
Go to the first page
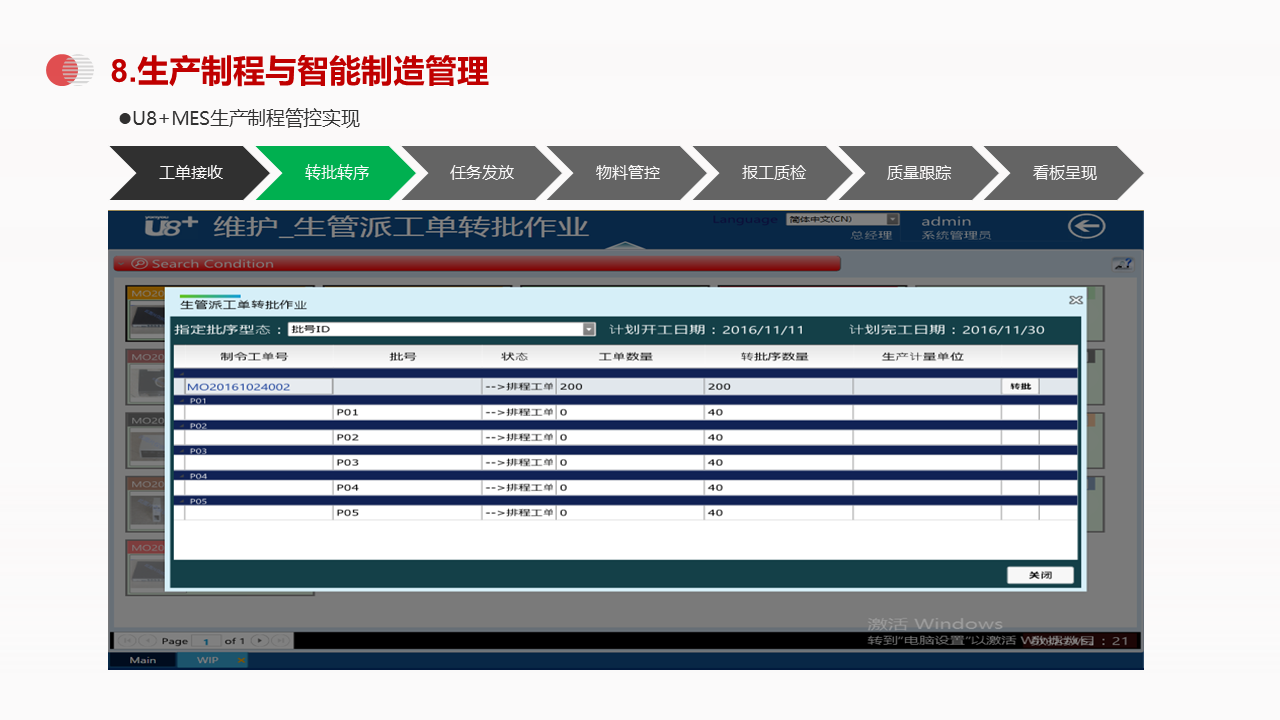(x=126, y=640)
